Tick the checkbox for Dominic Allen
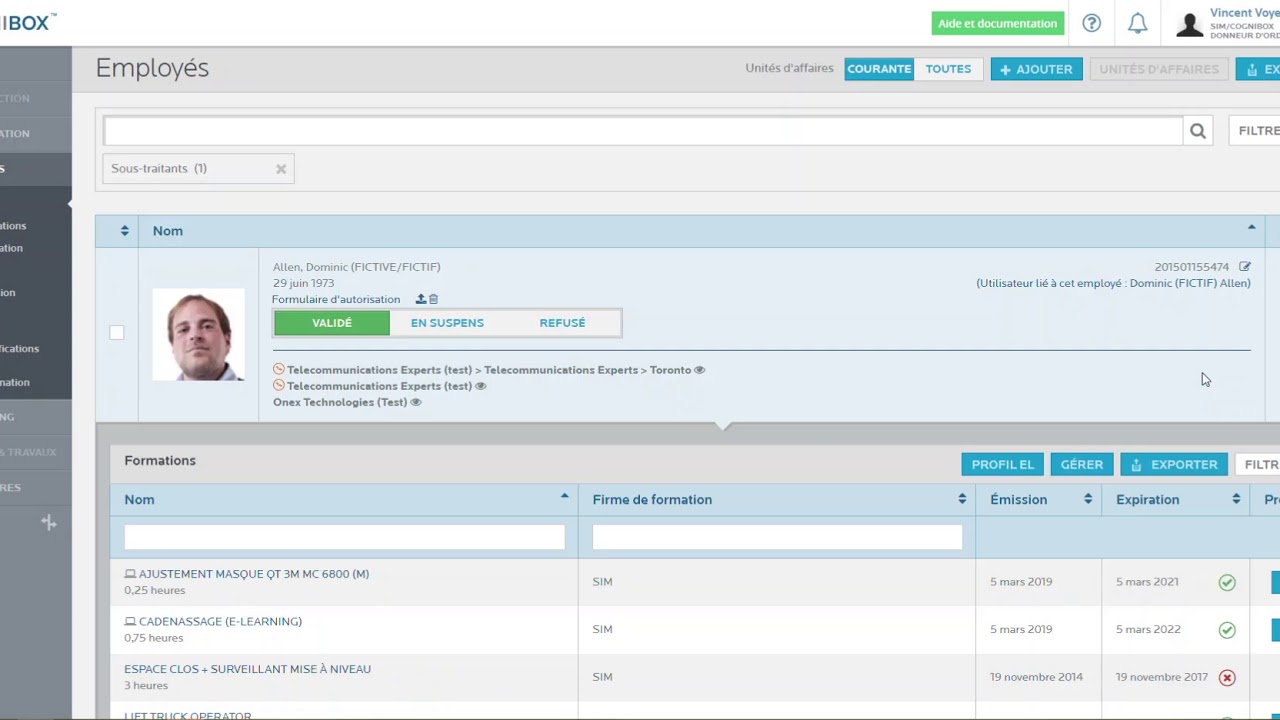Image resolution: width=1280 pixels, height=720 pixels. (x=117, y=333)
